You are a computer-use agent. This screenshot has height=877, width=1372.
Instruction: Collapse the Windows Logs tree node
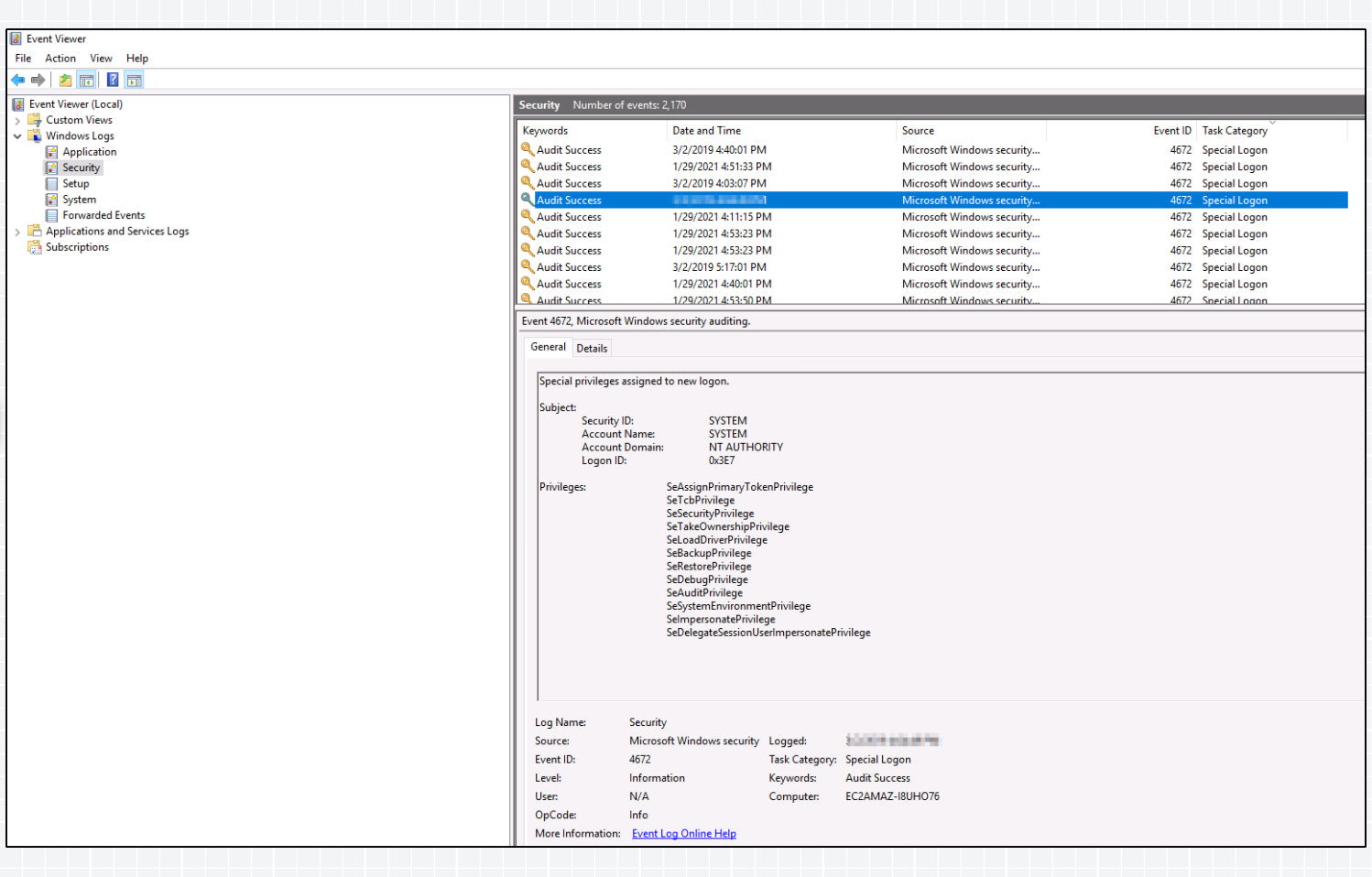[17, 136]
